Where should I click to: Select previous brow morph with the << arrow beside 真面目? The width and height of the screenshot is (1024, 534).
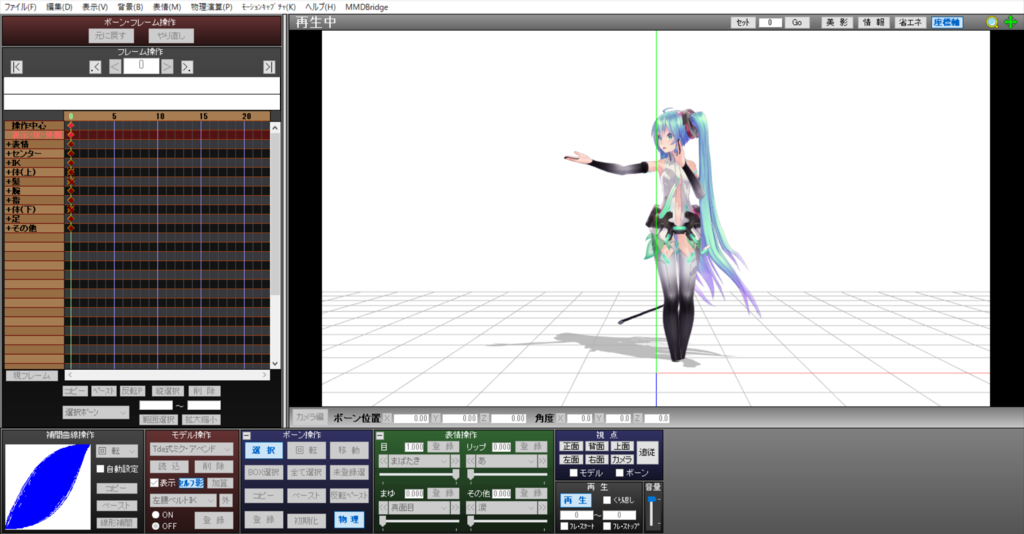pos(383,507)
